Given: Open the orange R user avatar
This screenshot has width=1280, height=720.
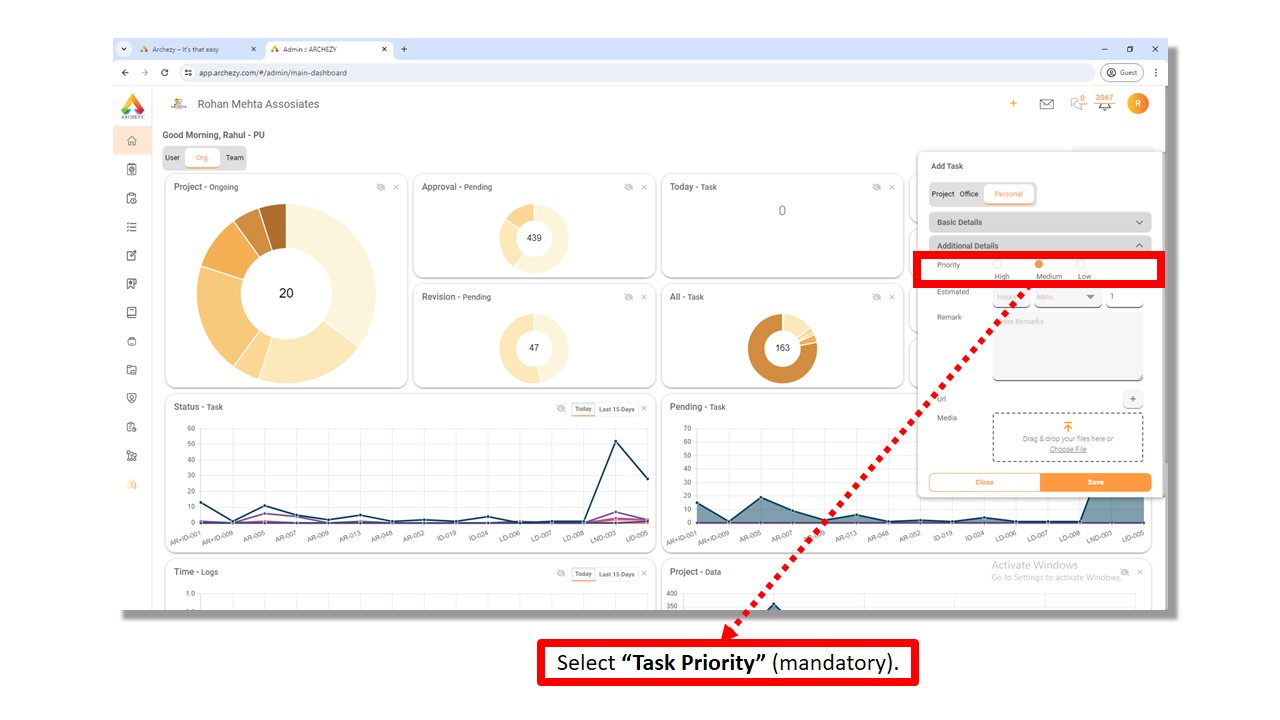Looking at the screenshot, I should coord(1138,103).
